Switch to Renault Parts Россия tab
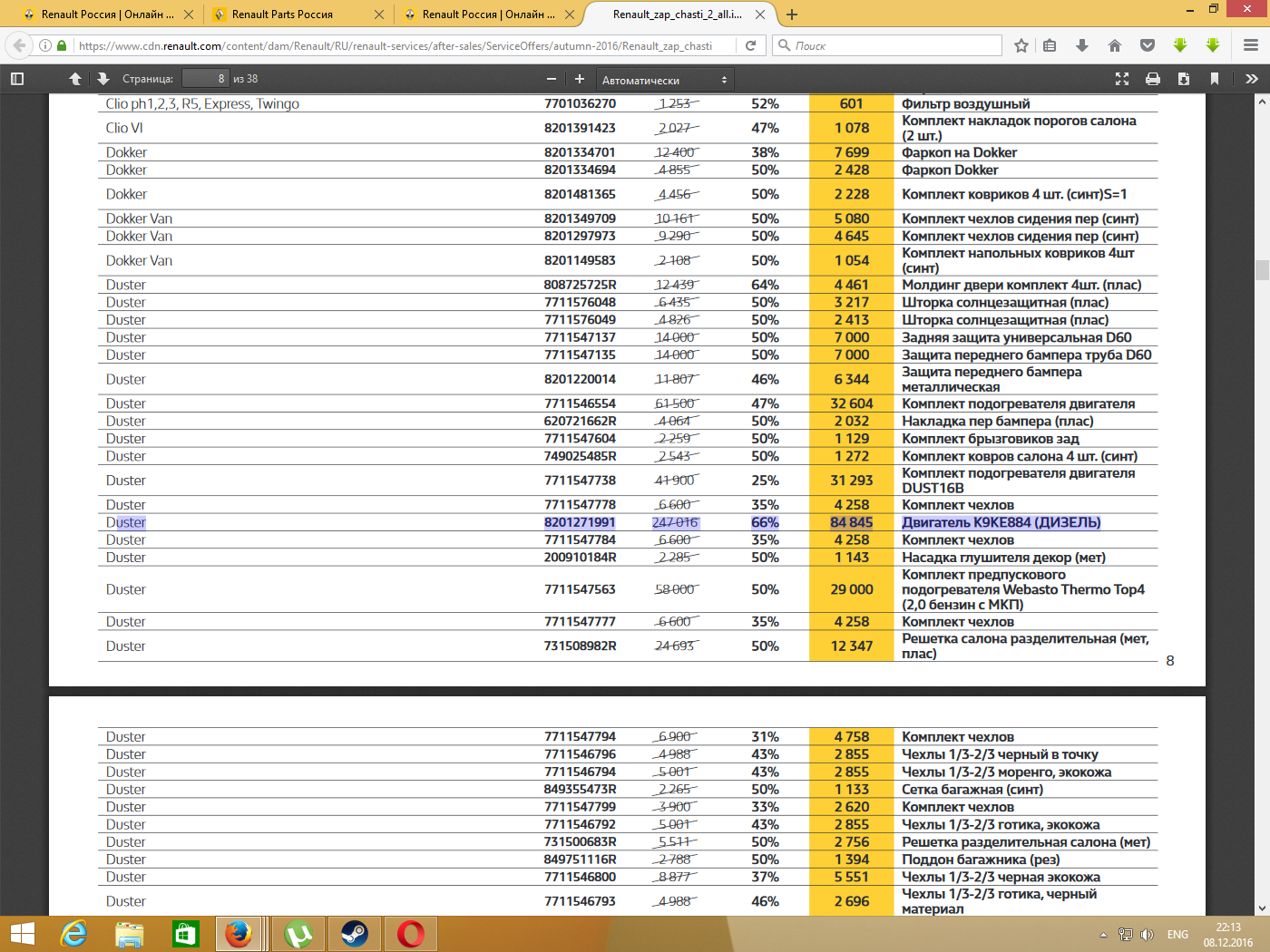The height and width of the screenshot is (952, 1270). (x=298, y=15)
